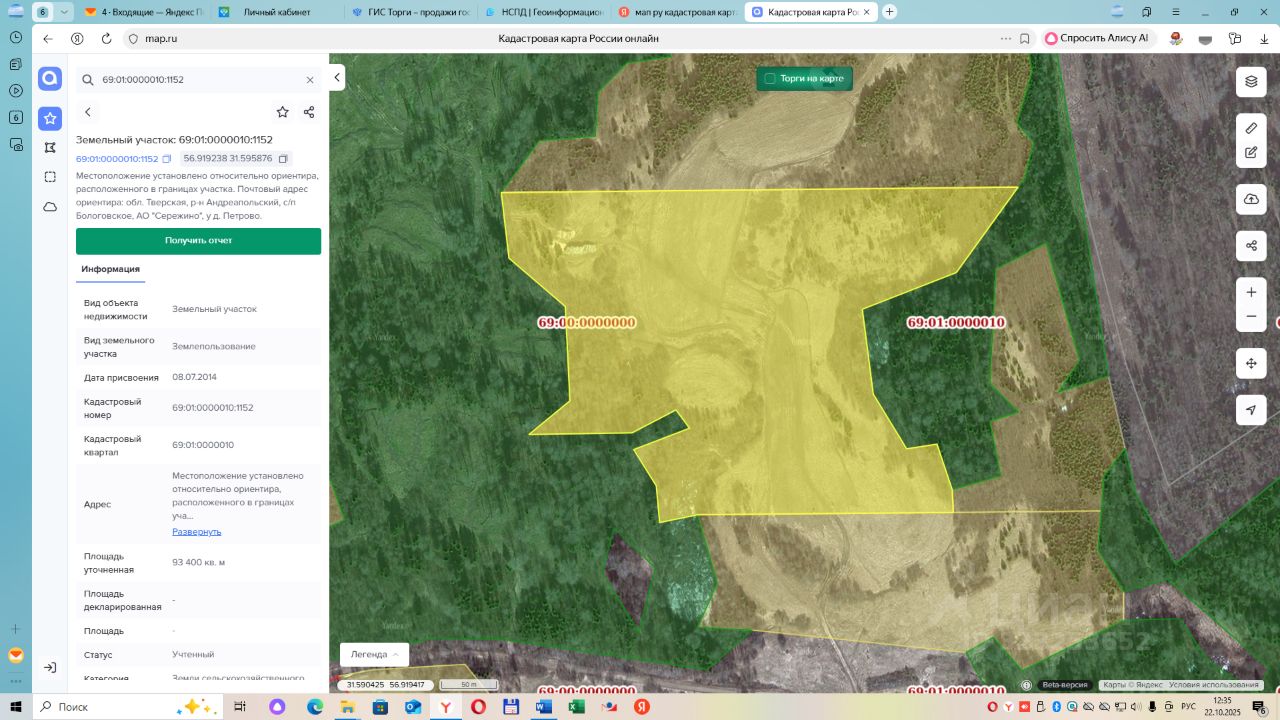
Task: Select the Информация tab
Action: 110,269
